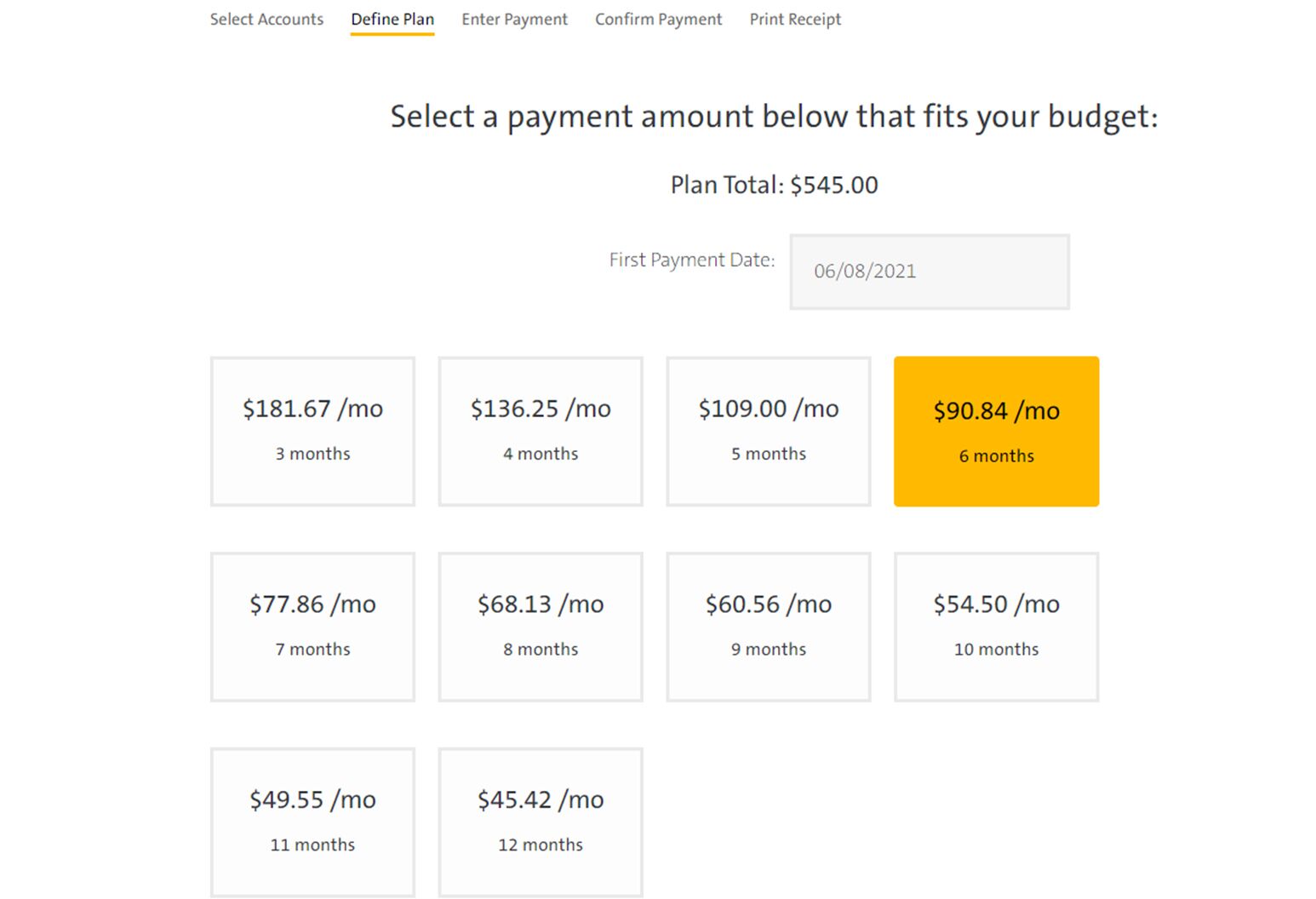Choose the $77.86/mo 7 months plan
The height and width of the screenshot is (899, 1316).
(x=313, y=627)
